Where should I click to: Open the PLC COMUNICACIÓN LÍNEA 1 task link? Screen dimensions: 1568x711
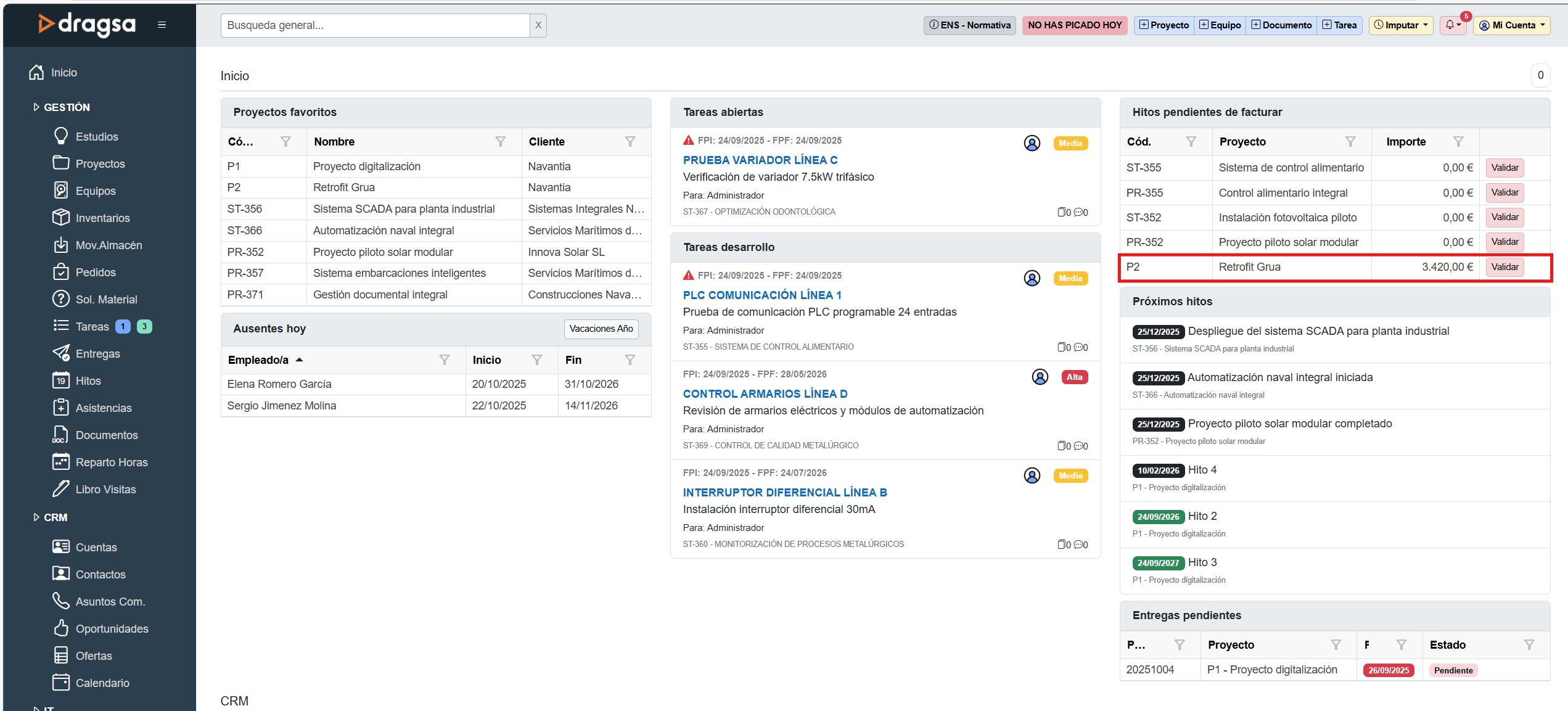(x=761, y=295)
